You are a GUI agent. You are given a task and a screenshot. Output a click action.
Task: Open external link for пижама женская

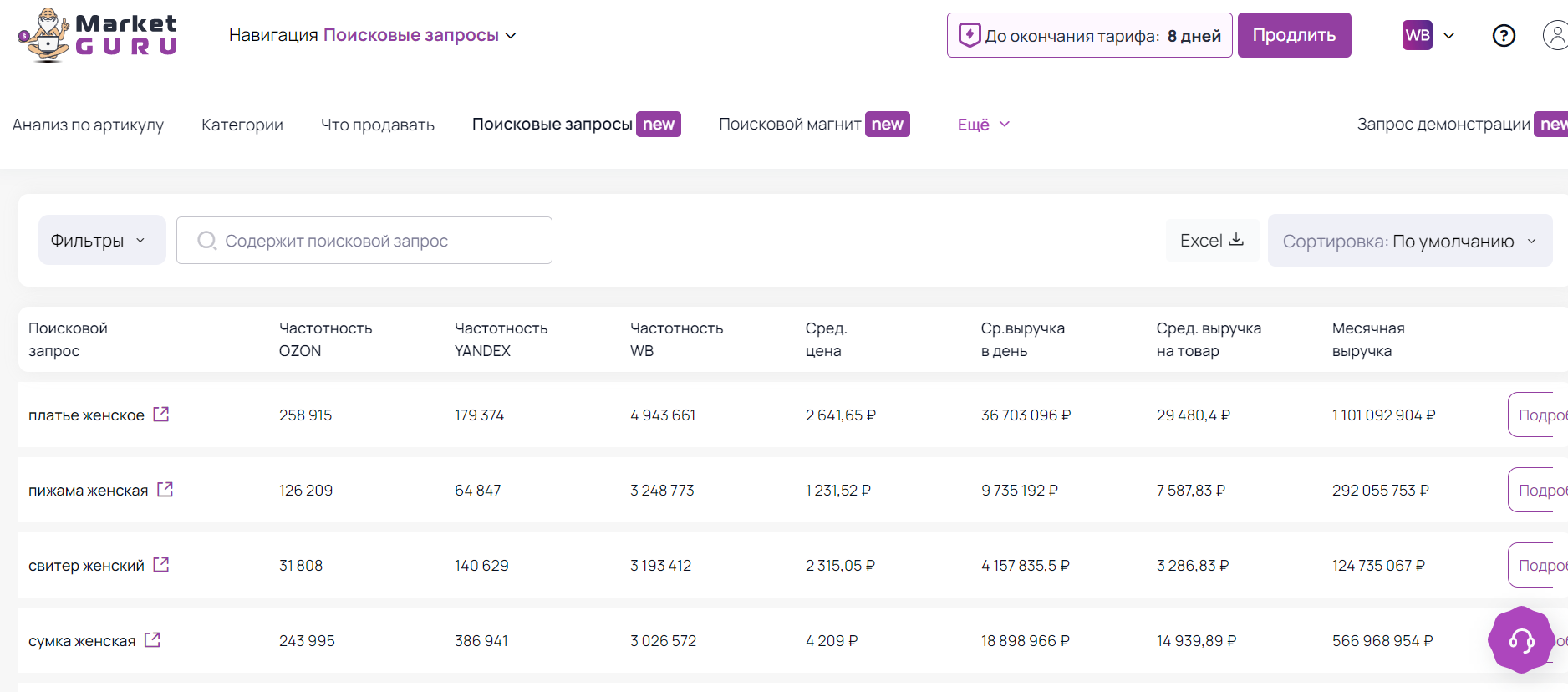pyautogui.click(x=165, y=490)
